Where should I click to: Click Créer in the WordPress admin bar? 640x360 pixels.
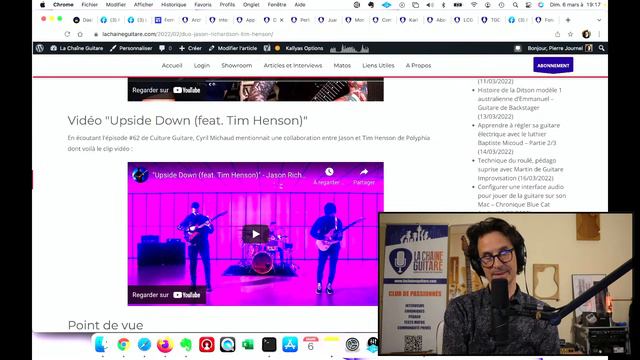coord(190,48)
